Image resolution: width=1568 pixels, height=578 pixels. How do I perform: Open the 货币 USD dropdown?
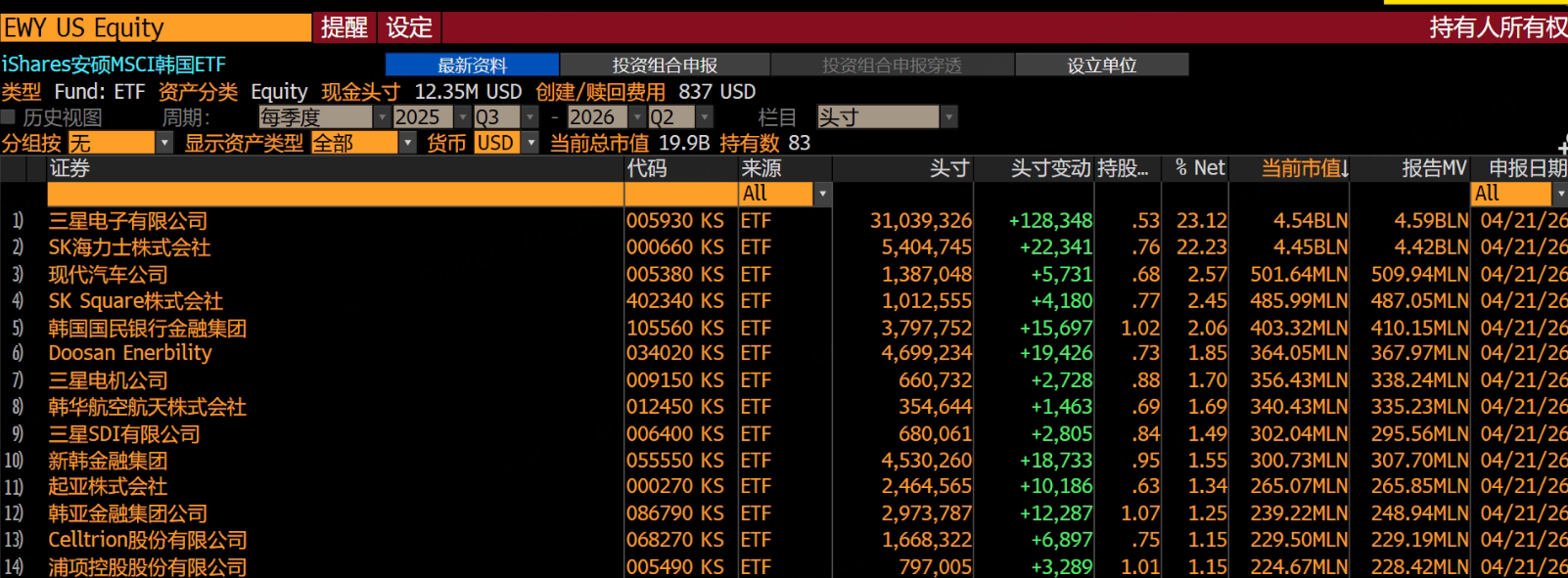(506, 143)
